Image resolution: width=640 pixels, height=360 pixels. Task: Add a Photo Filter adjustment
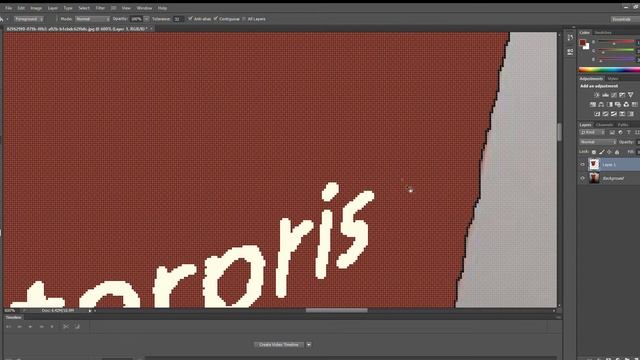tap(618, 104)
